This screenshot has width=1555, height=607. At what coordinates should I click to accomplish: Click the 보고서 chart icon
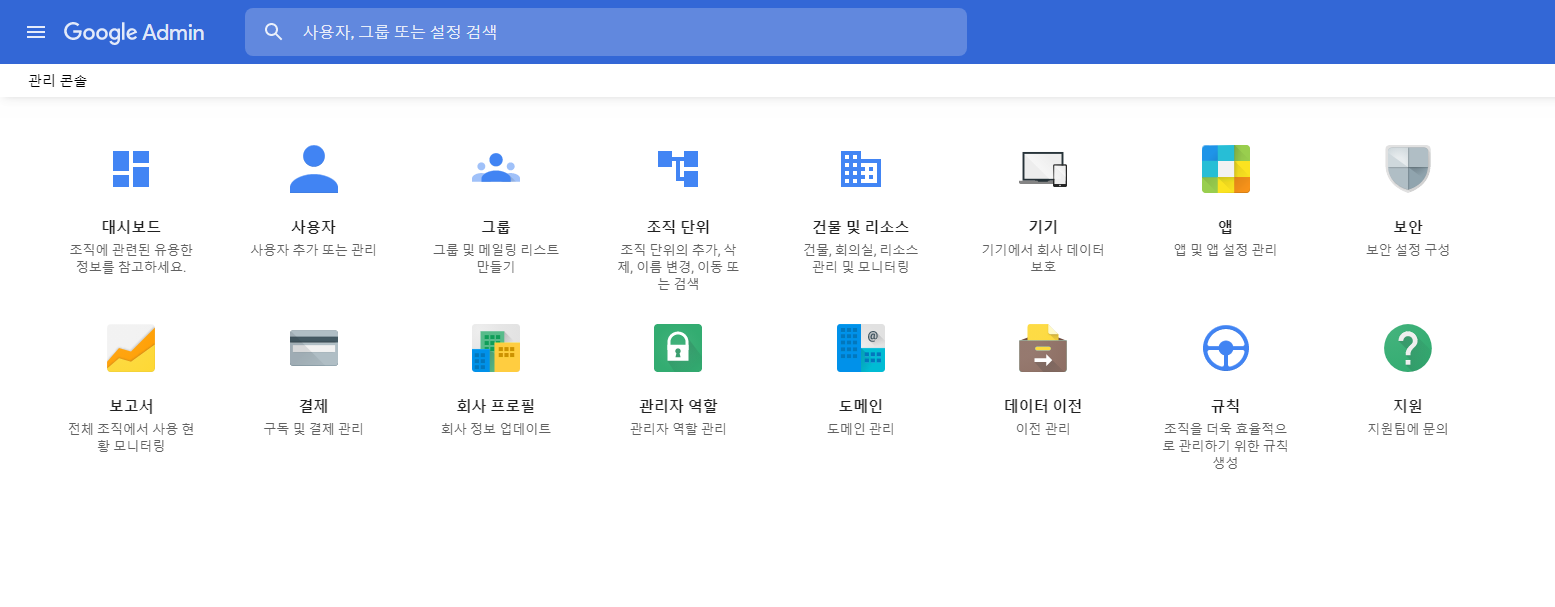131,348
